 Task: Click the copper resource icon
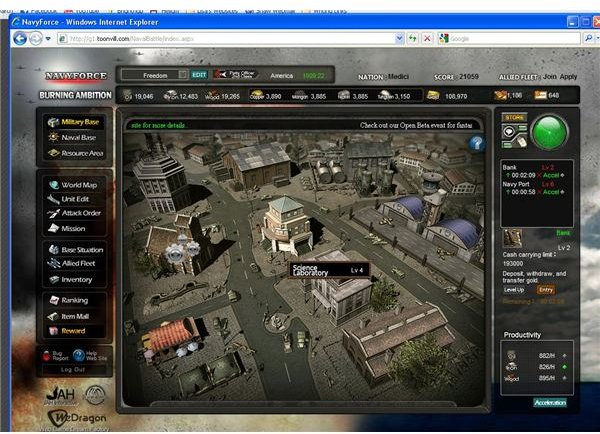[257, 95]
